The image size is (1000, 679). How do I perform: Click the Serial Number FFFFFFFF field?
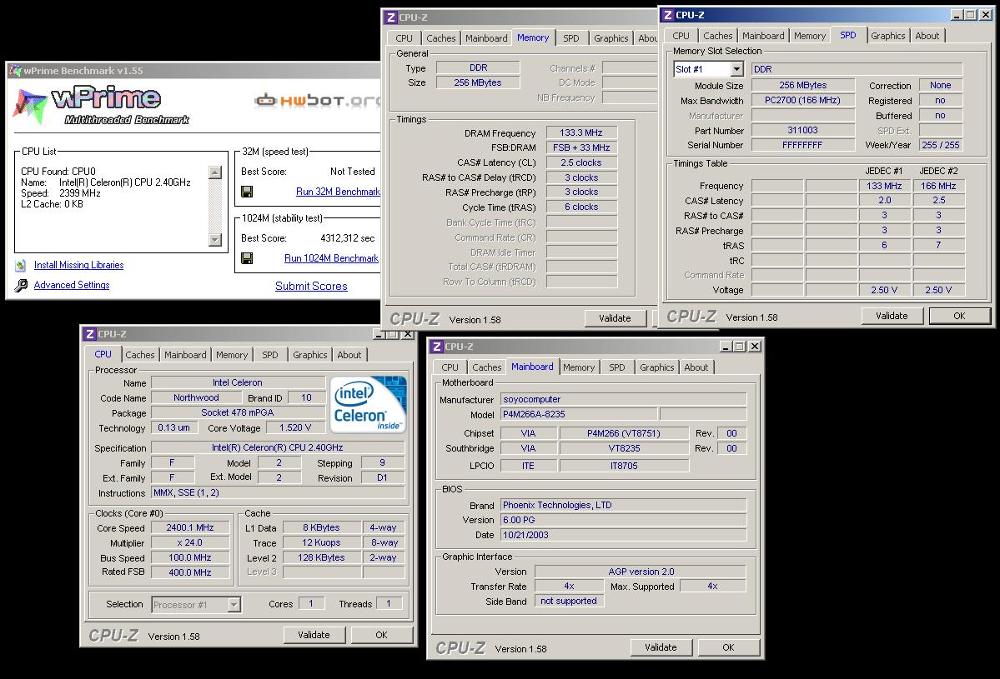[x=803, y=145]
